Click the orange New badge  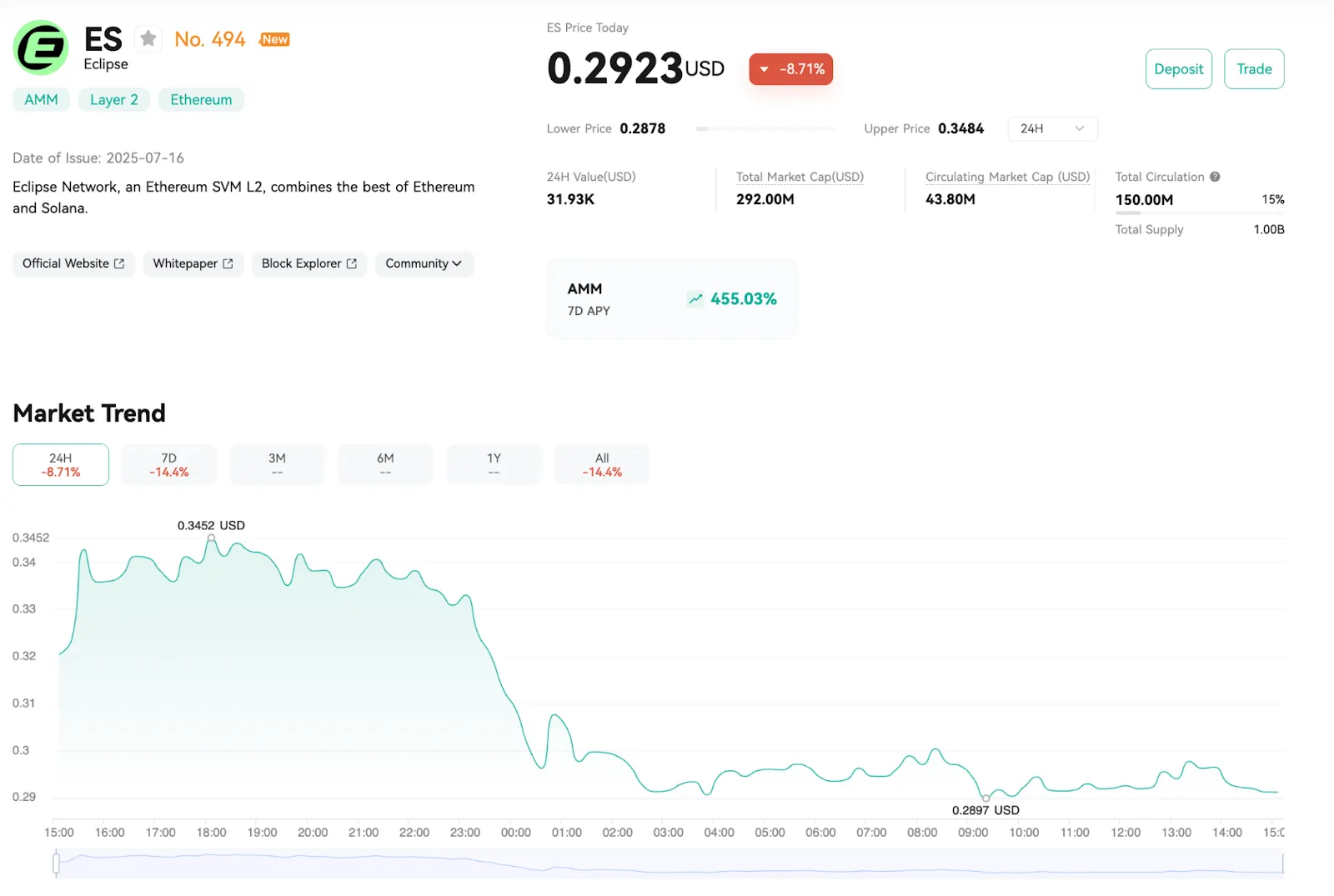274,39
